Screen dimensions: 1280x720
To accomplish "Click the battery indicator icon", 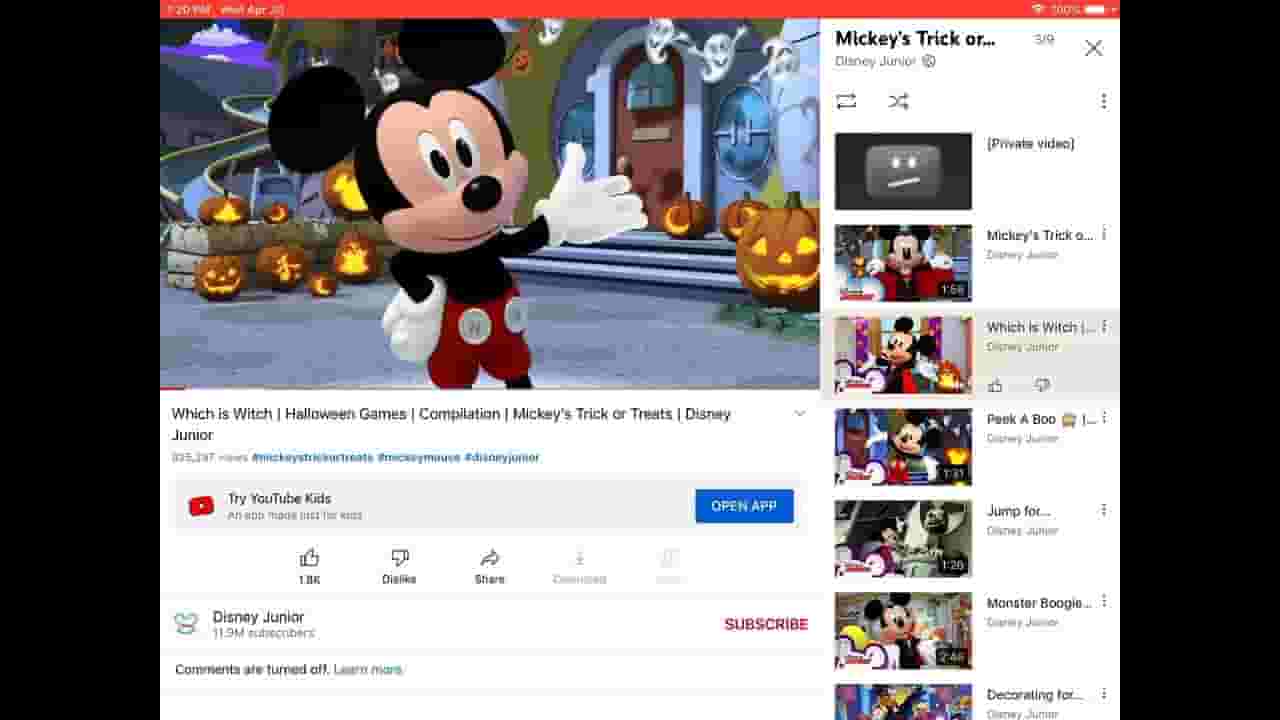I will pyautogui.click(x=1097, y=9).
